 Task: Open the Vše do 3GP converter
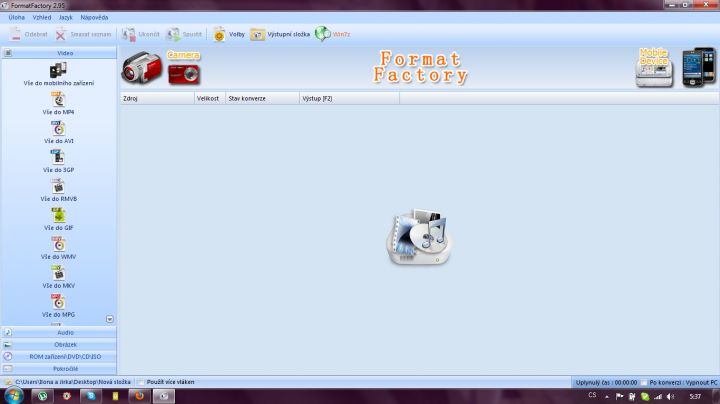point(58,161)
